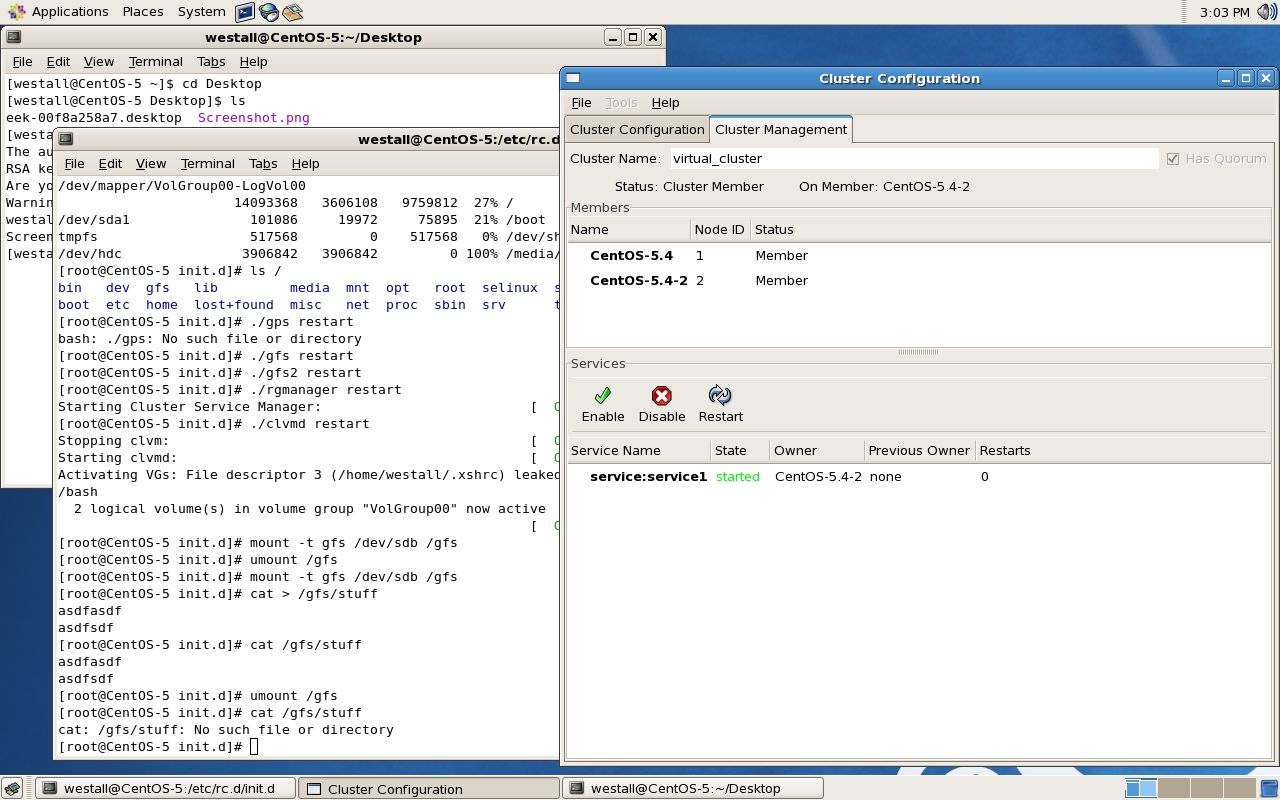Open the System menu in top panel

(201, 12)
